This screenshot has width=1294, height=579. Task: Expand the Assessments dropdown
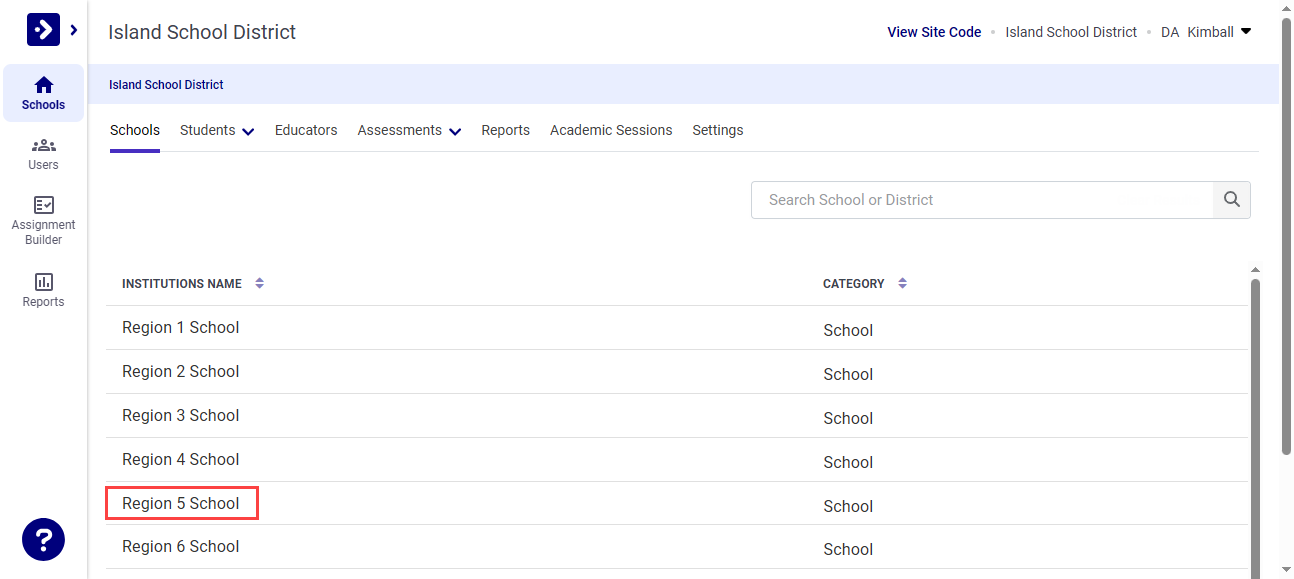coord(409,130)
